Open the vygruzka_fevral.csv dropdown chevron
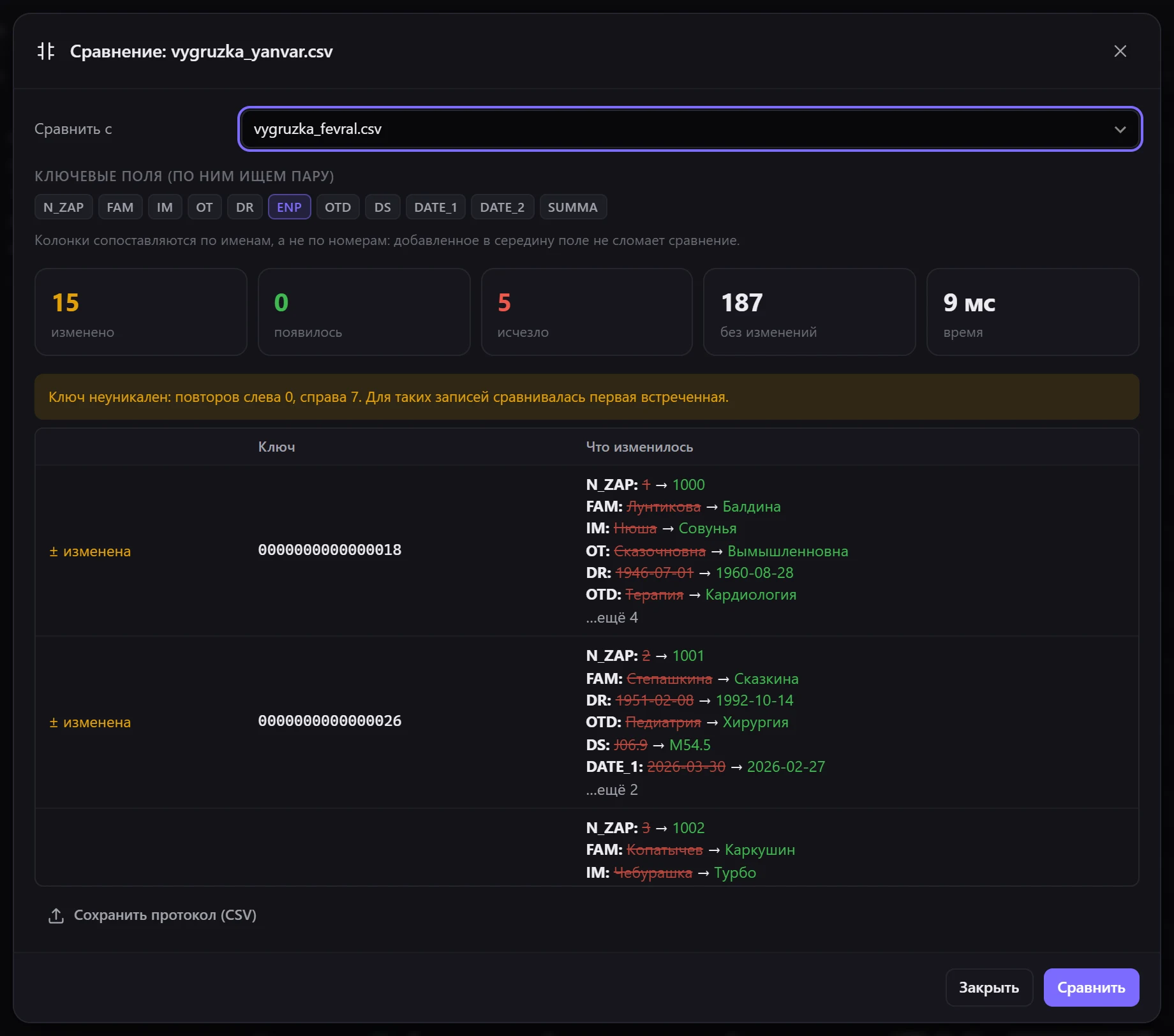Image resolution: width=1174 pixels, height=1036 pixels. [x=1120, y=129]
